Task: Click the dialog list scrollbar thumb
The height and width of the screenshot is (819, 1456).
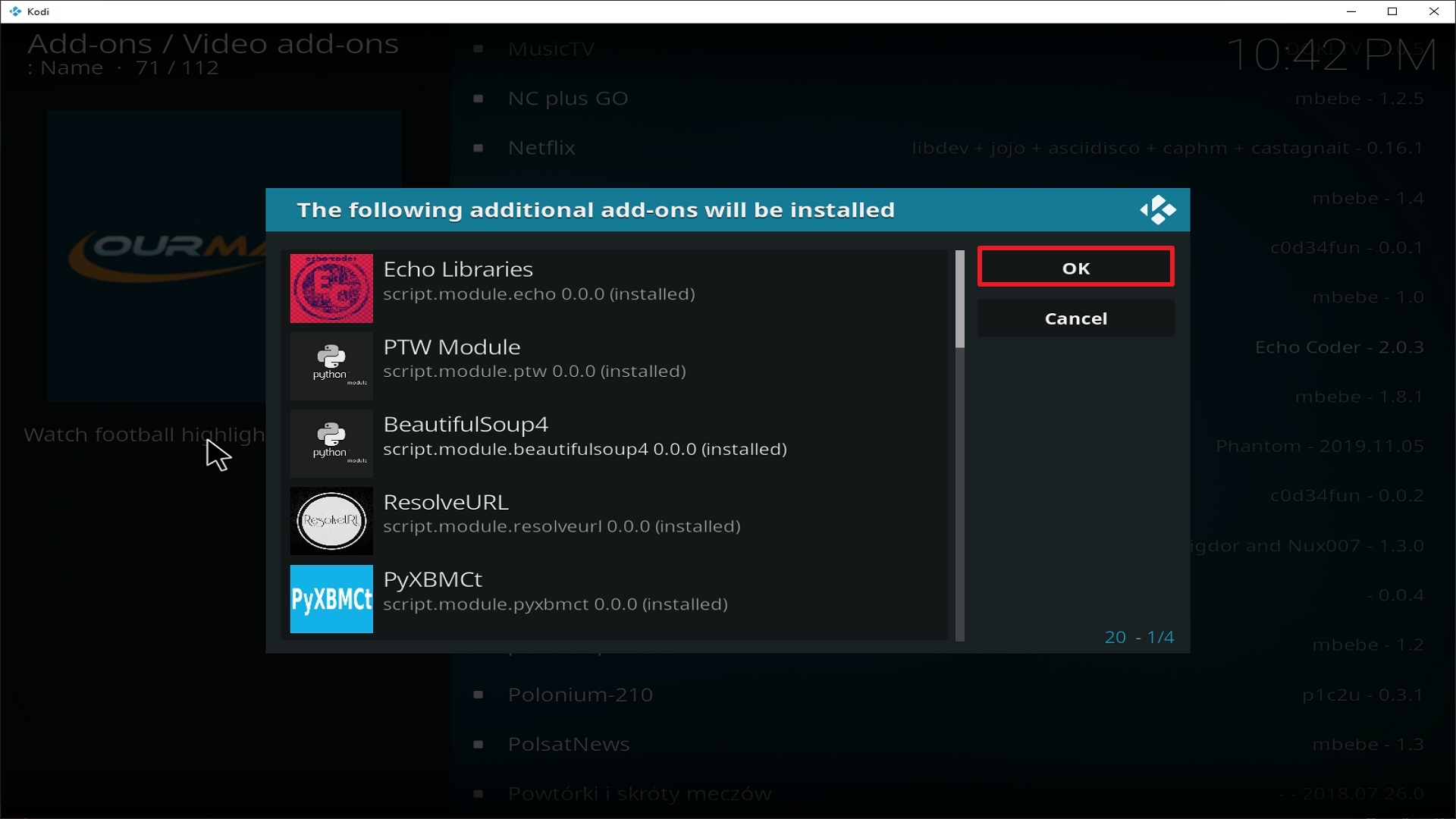Action: click(959, 300)
